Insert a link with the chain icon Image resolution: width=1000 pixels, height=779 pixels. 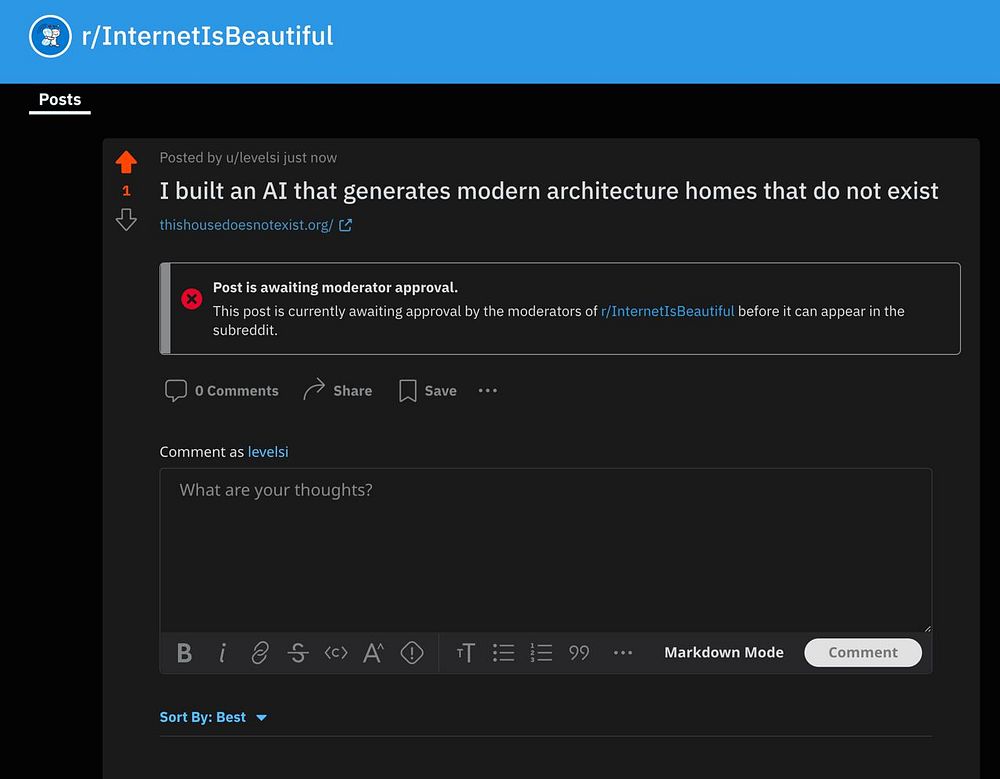260,653
